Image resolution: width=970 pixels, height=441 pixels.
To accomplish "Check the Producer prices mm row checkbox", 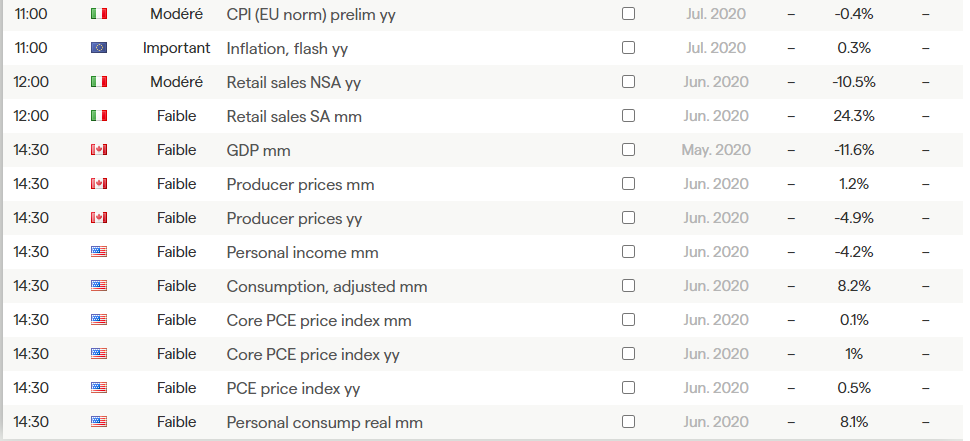I will click(628, 184).
